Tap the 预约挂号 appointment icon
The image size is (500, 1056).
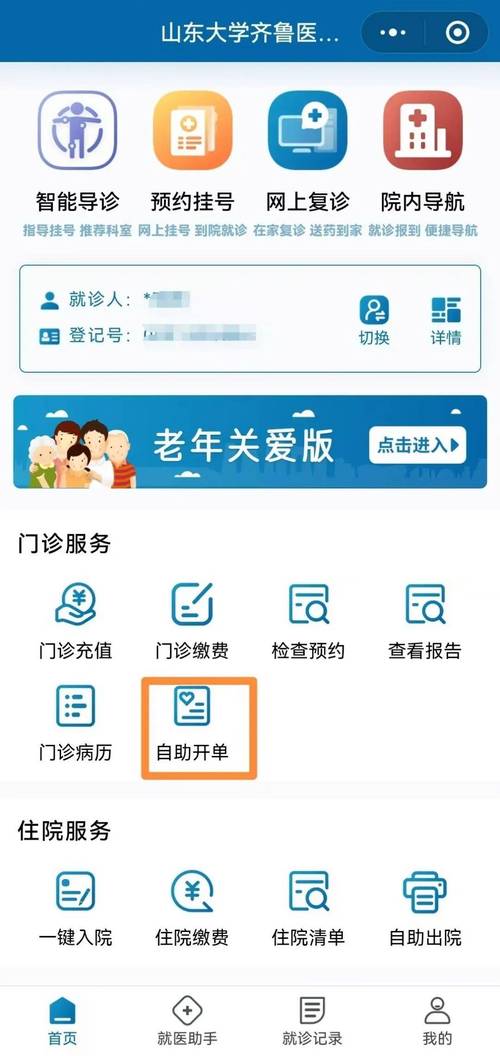click(x=193, y=130)
